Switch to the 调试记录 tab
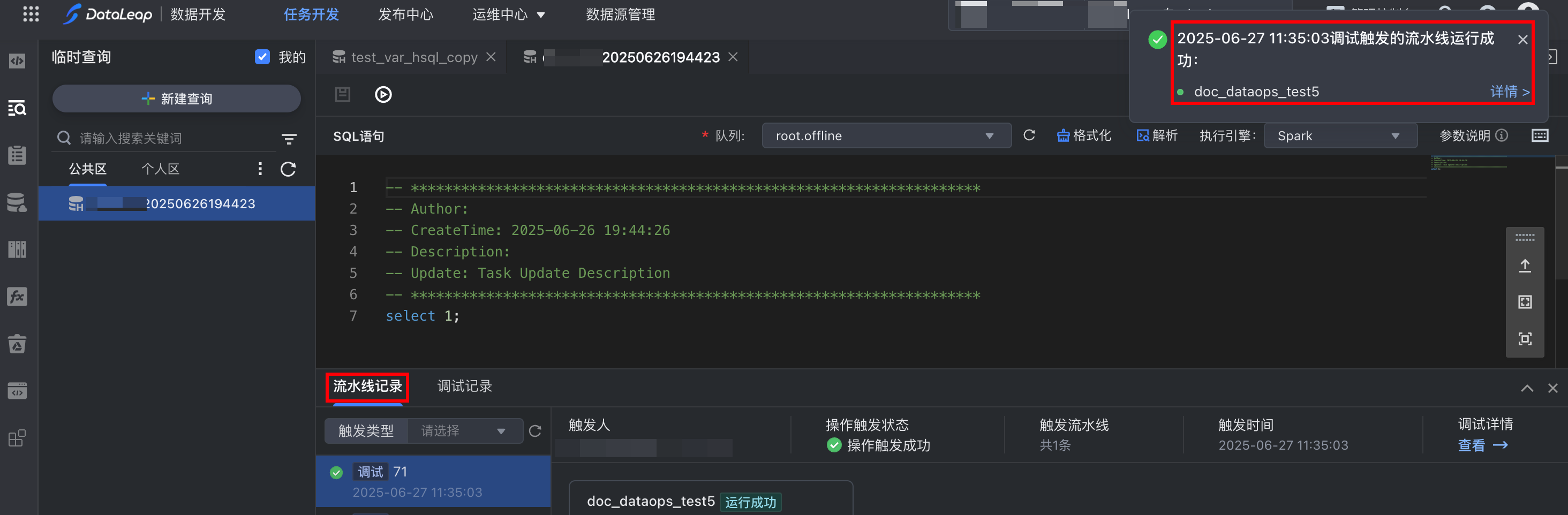Viewport: 1568px width, 515px height. coord(464,386)
